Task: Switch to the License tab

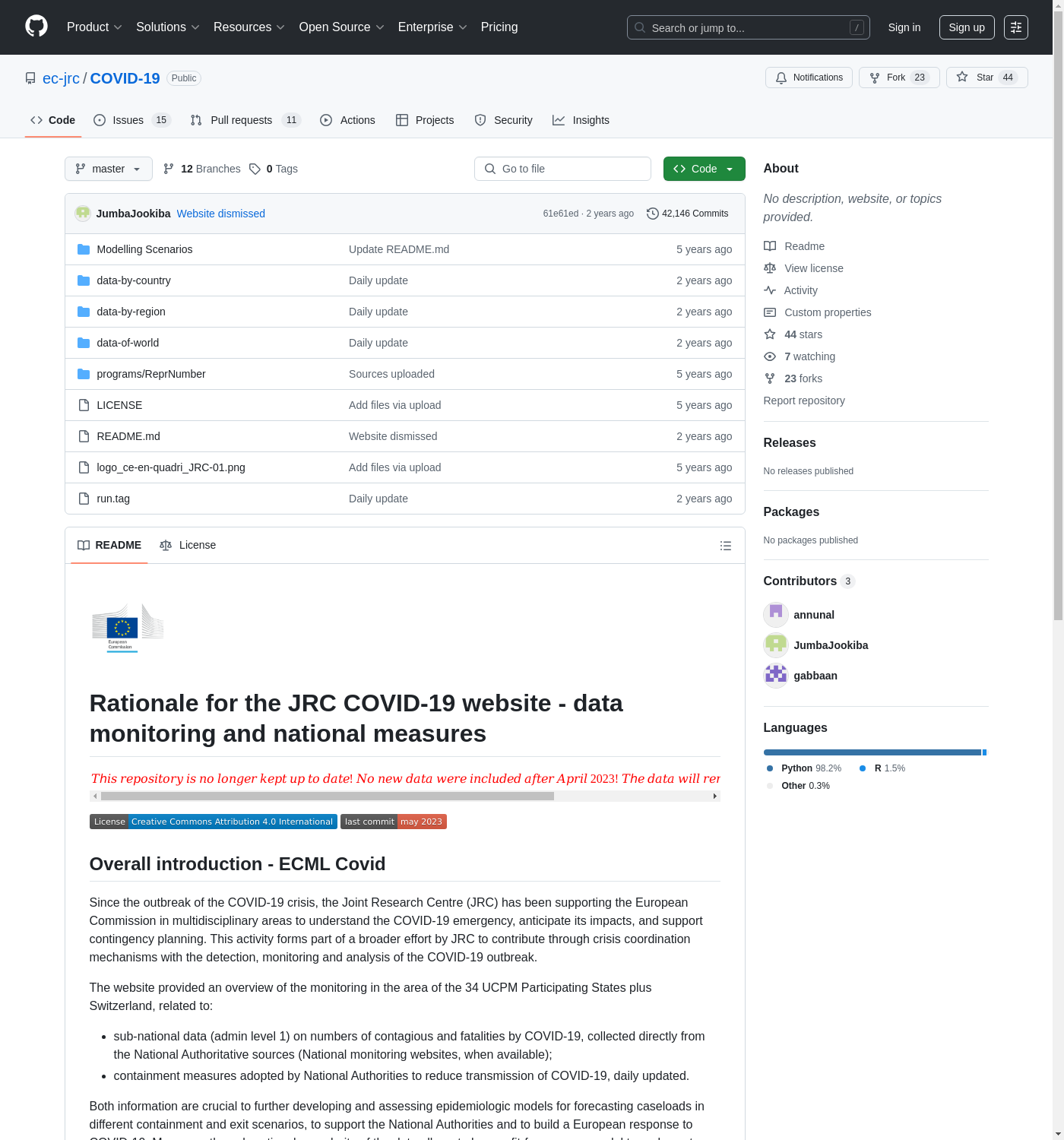Action: [188, 545]
